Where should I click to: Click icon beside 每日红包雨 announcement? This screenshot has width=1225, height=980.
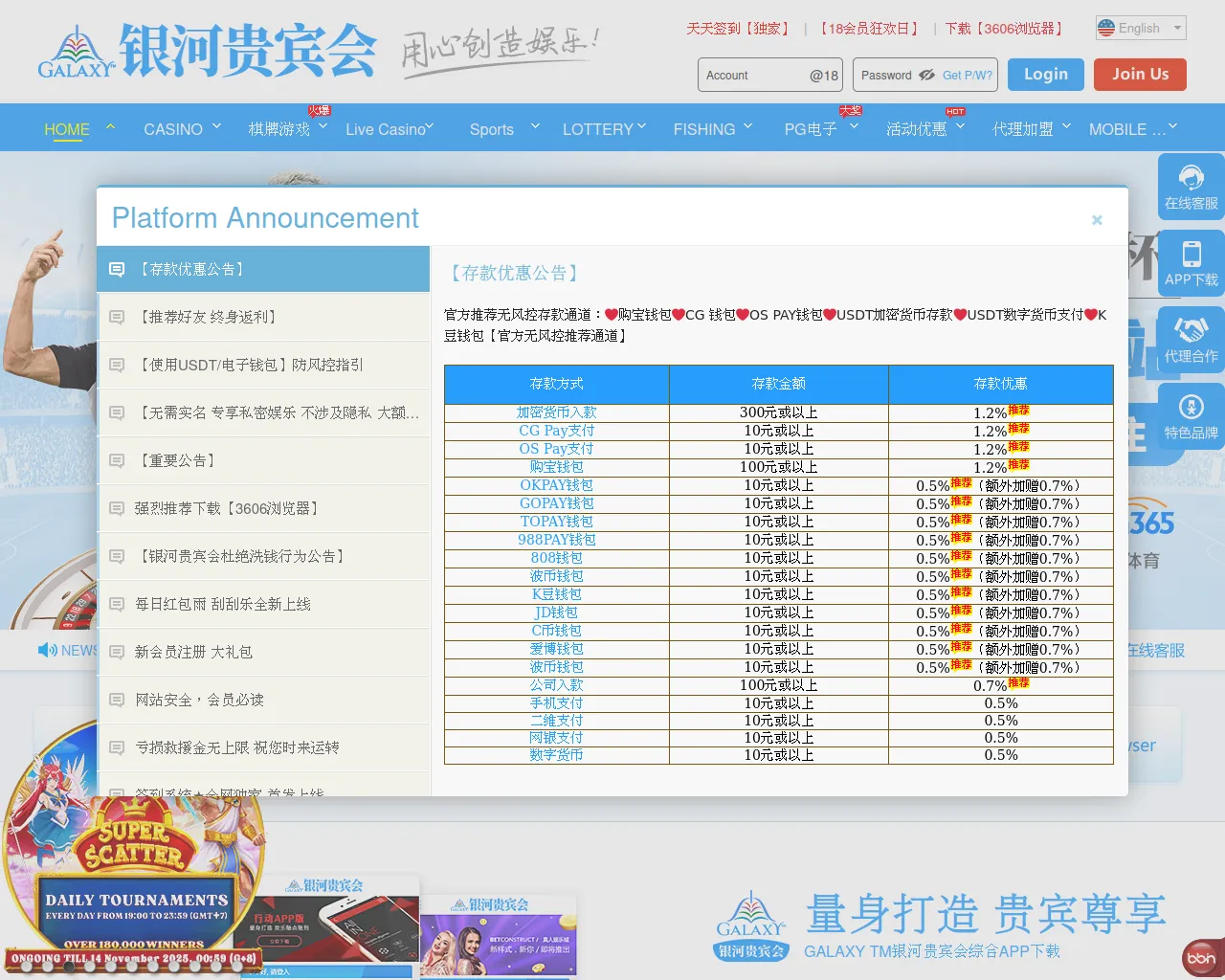click(117, 604)
